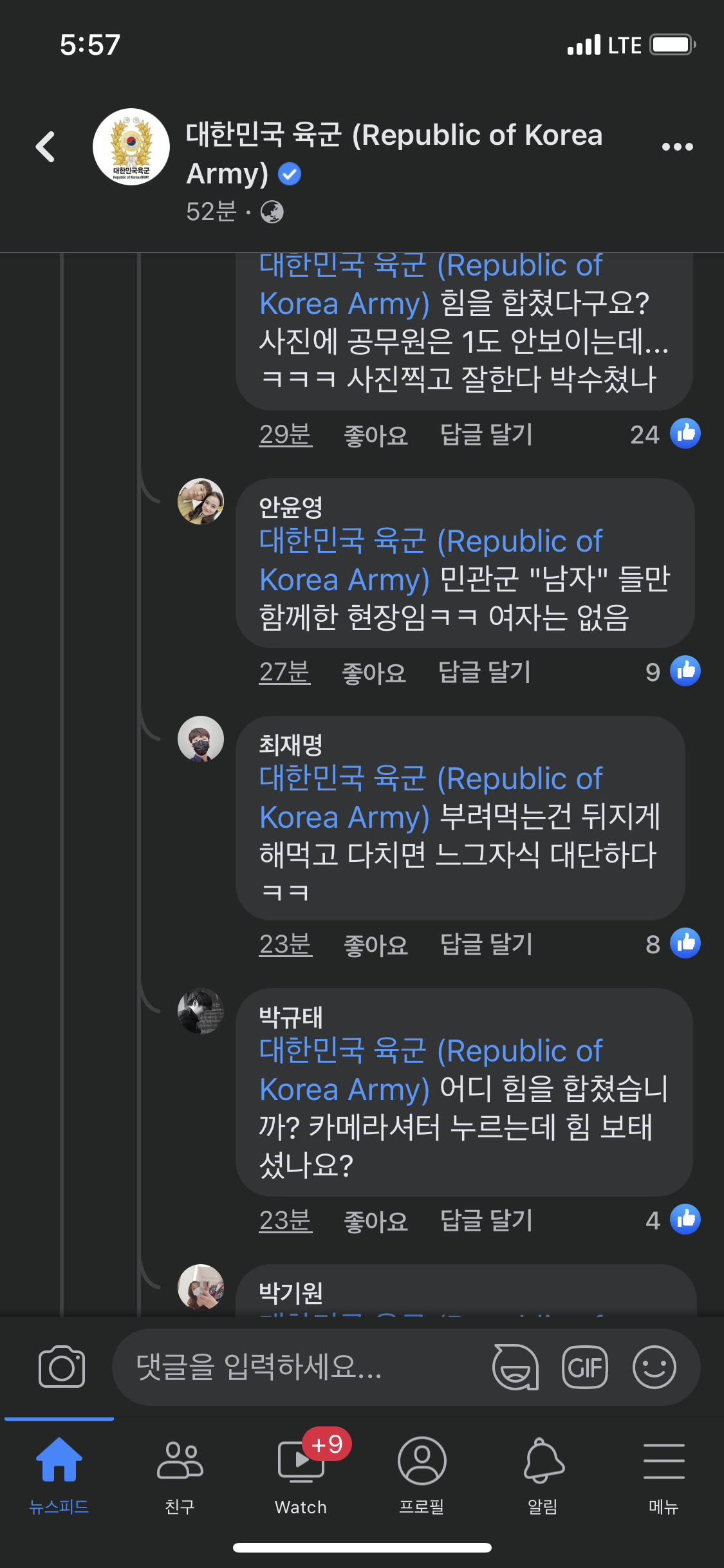Tap the camera icon to attach photo

[62, 1367]
